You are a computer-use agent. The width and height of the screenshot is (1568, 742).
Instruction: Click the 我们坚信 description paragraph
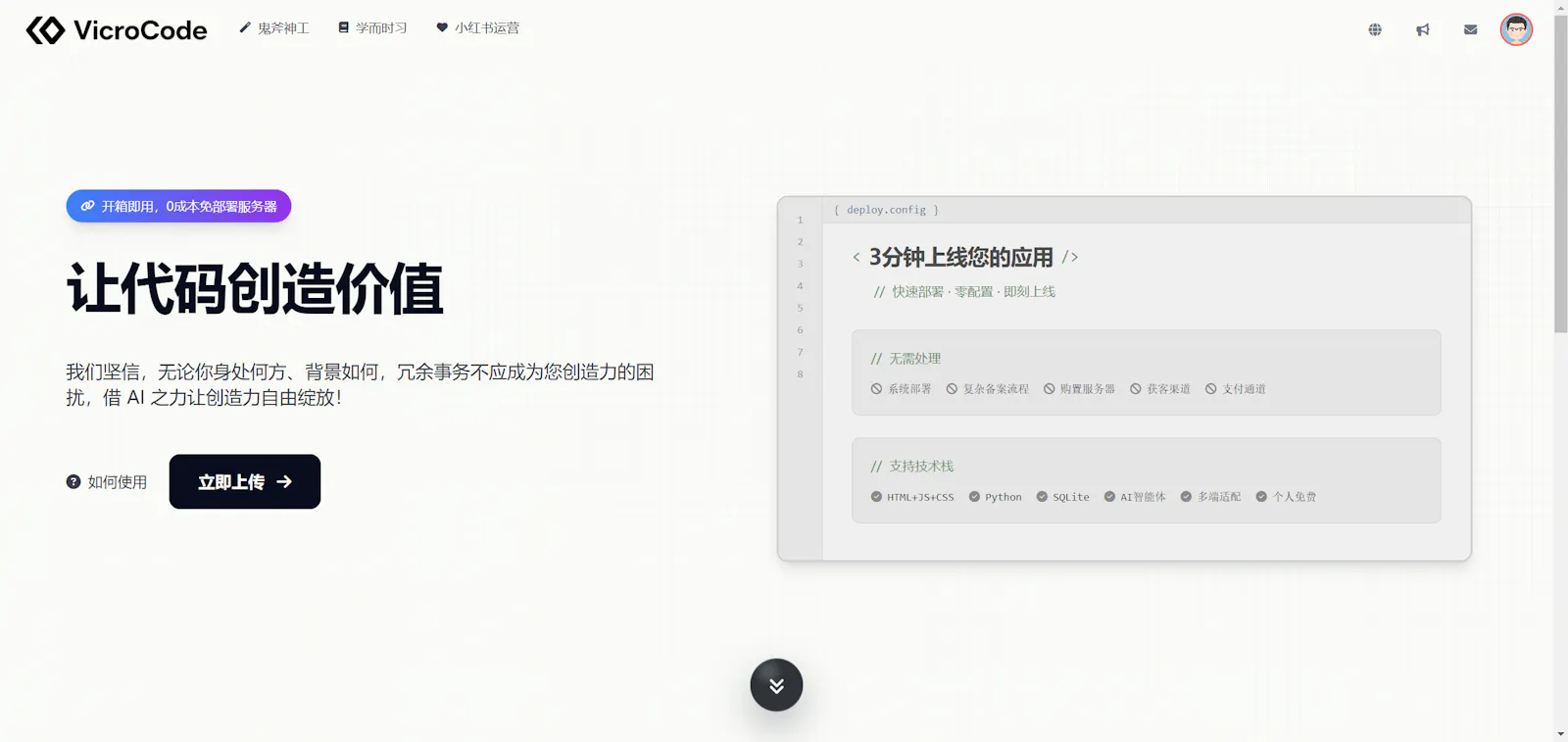(x=360, y=384)
